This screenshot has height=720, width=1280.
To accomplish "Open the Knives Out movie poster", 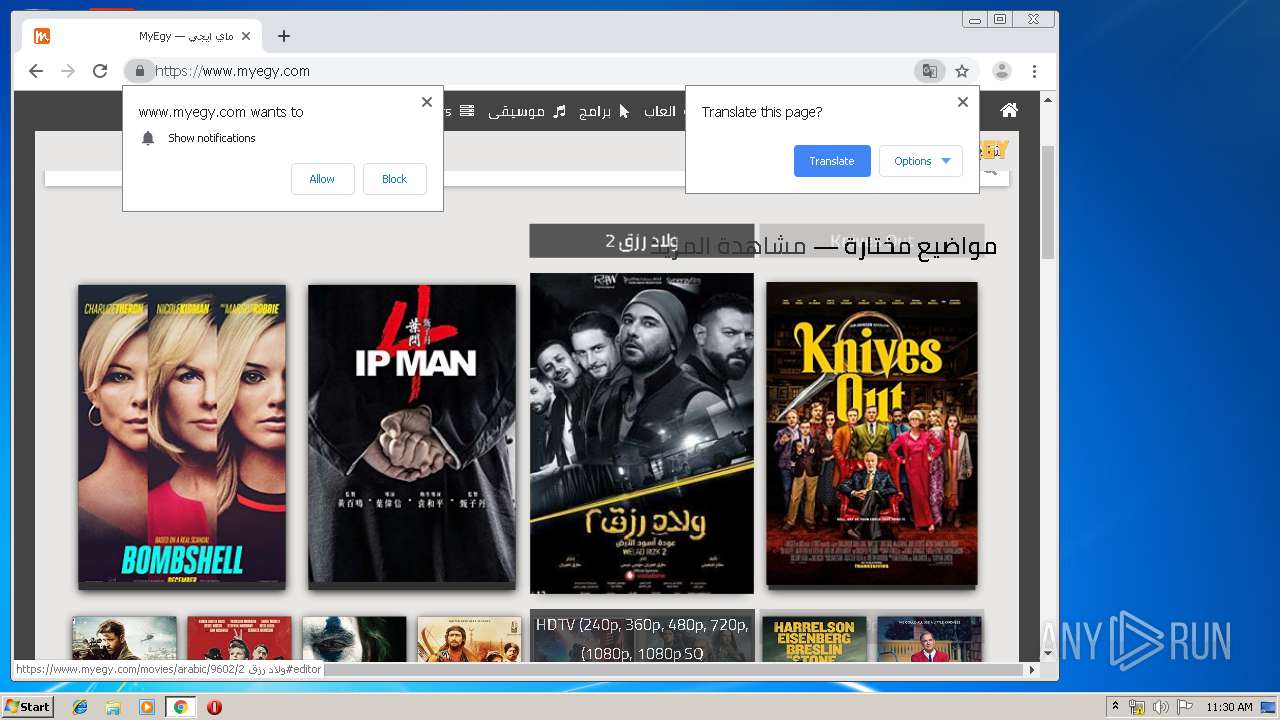I will 872,433.
